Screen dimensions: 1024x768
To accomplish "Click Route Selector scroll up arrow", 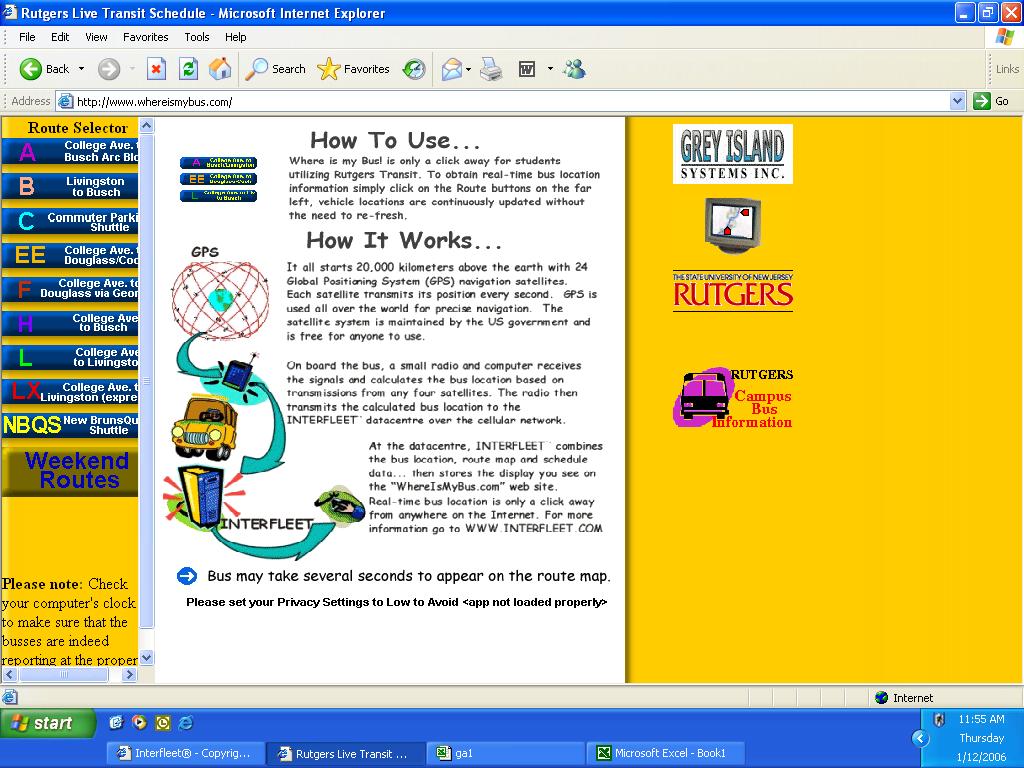I will point(147,125).
